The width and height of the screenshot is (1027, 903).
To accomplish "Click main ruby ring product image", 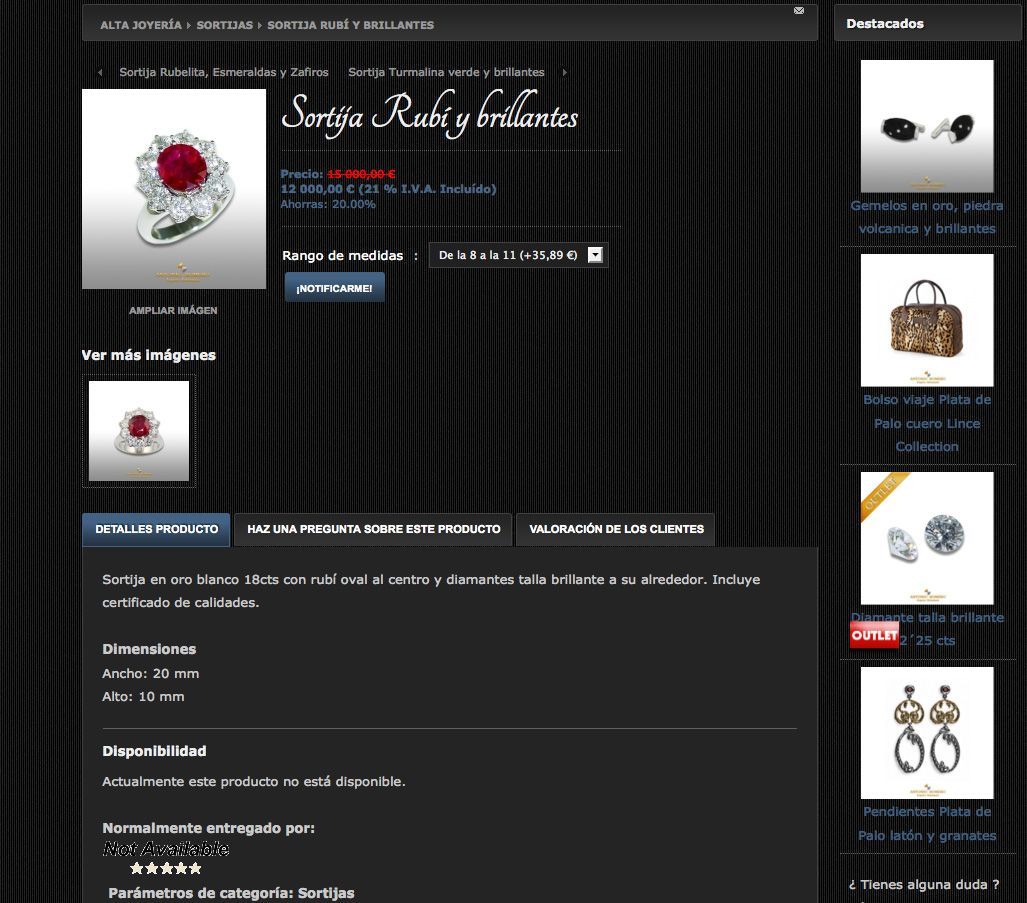I will coord(174,189).
